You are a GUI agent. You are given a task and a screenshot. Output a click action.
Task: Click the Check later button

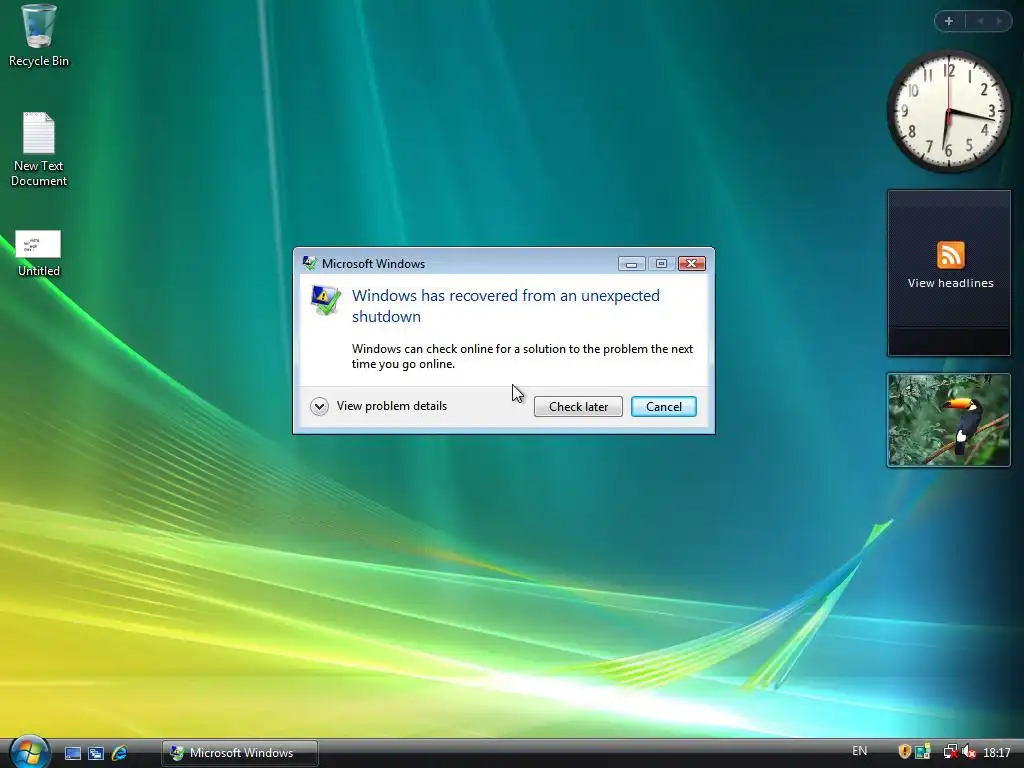point(578,406)
